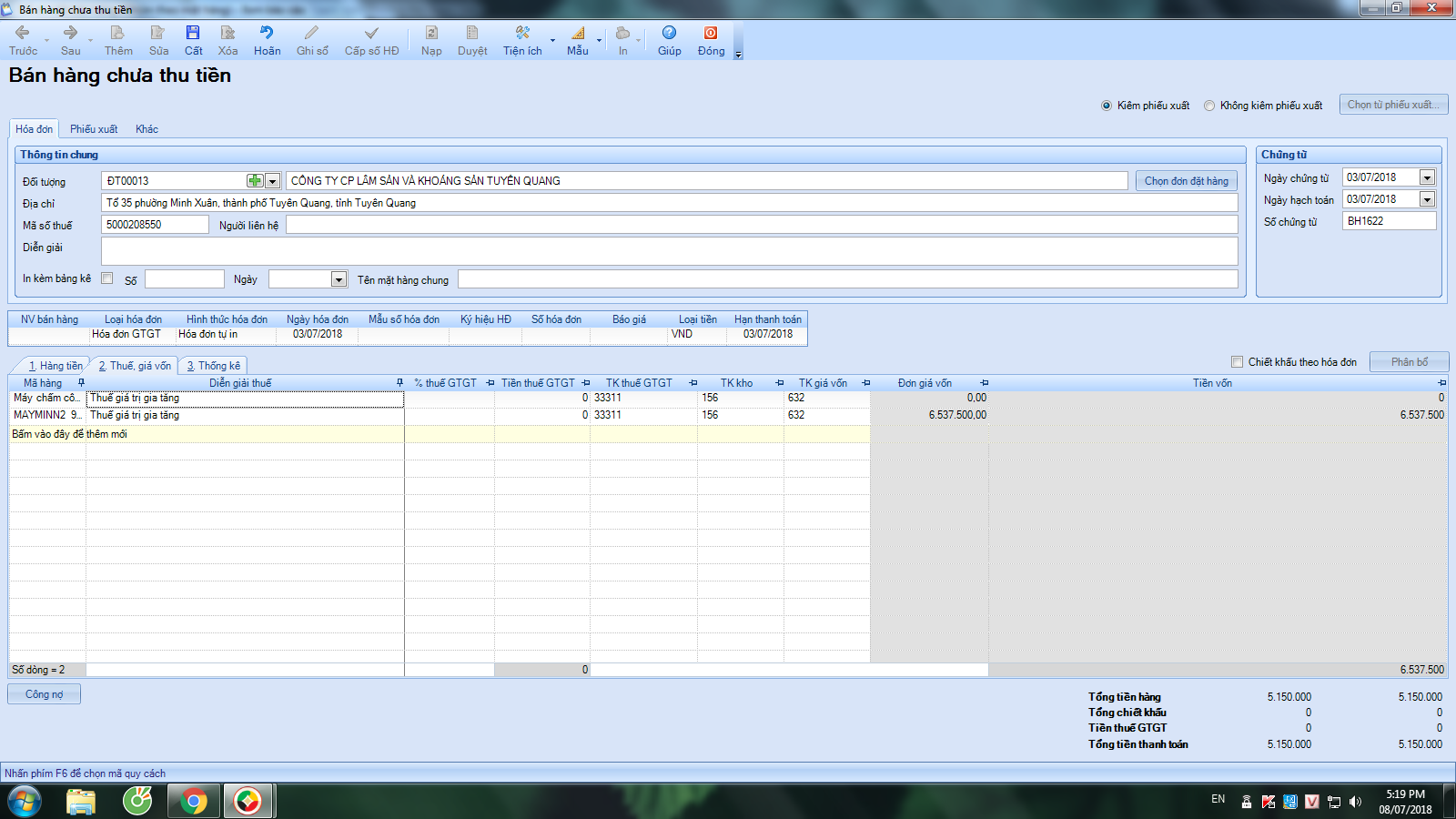Click the Người liên hệ field
This screenshot has width=1456, height=819.
point(762,225)
